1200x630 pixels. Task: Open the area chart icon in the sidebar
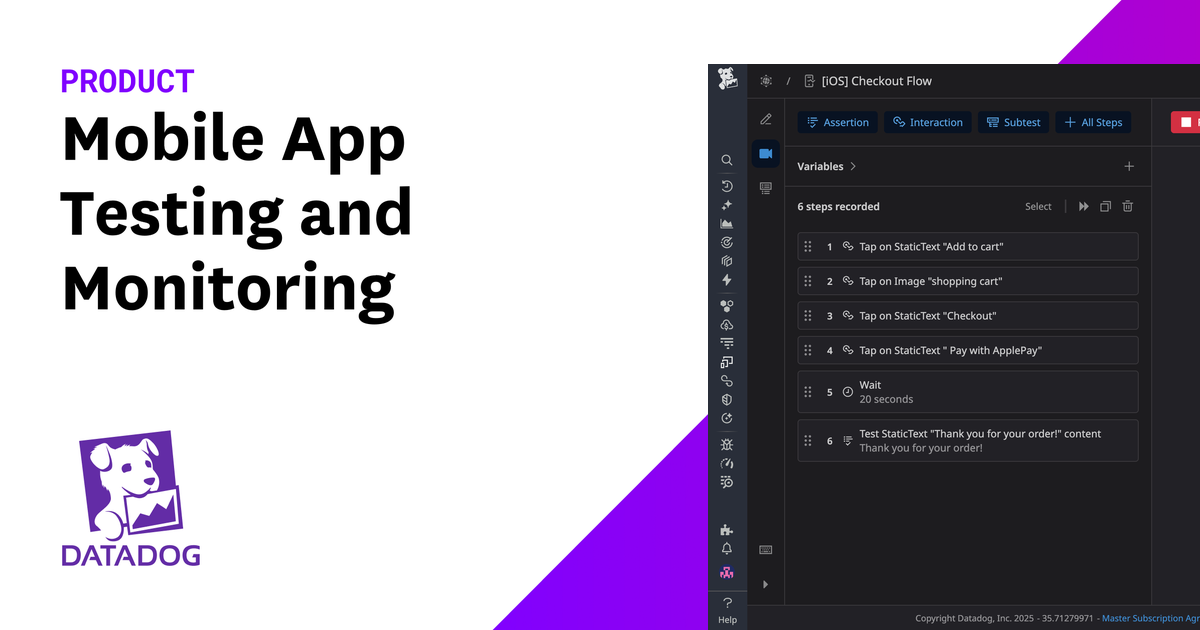727,223
